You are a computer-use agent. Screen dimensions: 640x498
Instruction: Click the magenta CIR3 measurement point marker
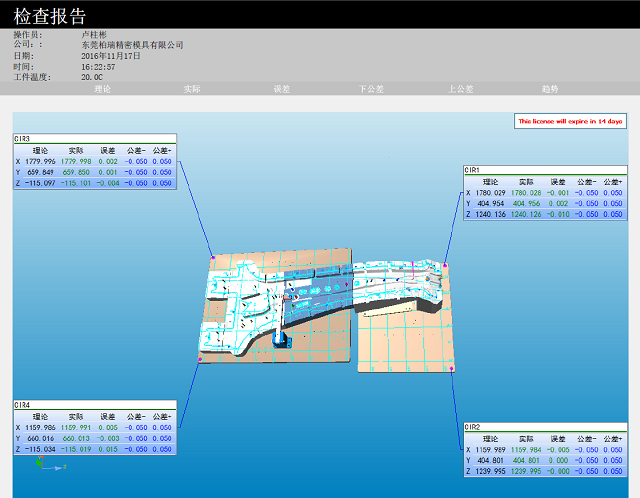(212, 257)
